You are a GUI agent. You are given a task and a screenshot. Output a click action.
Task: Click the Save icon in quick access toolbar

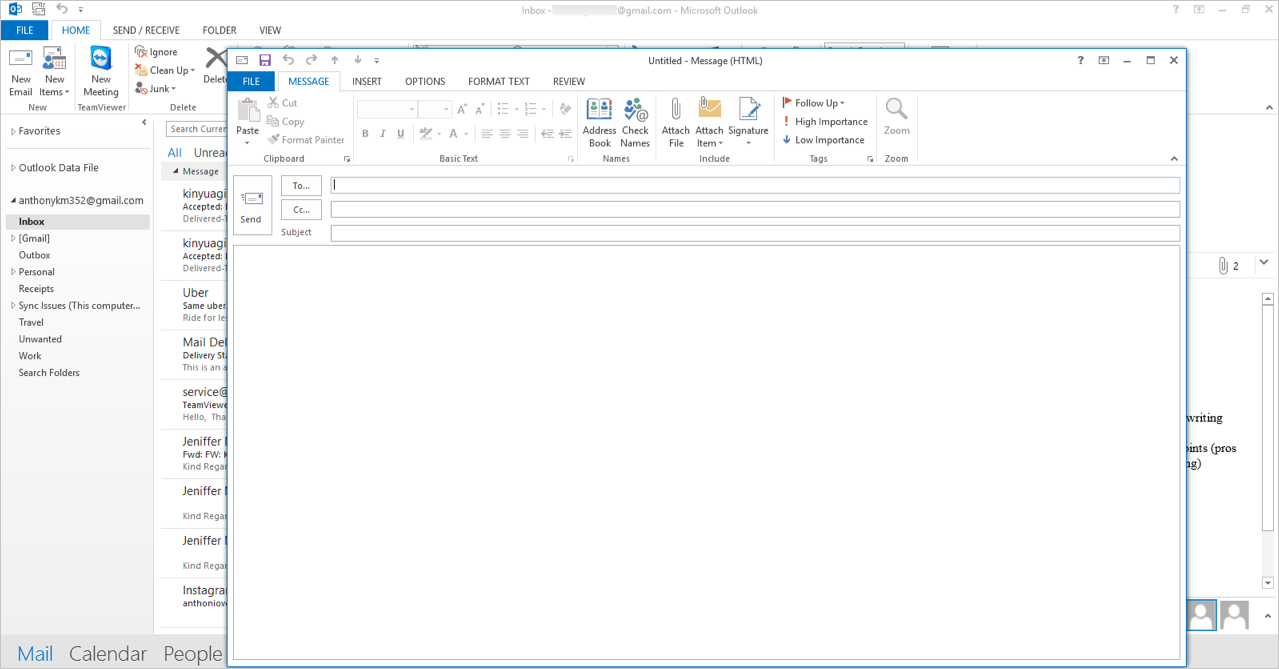pyautogui.click(x=265, y=60)
